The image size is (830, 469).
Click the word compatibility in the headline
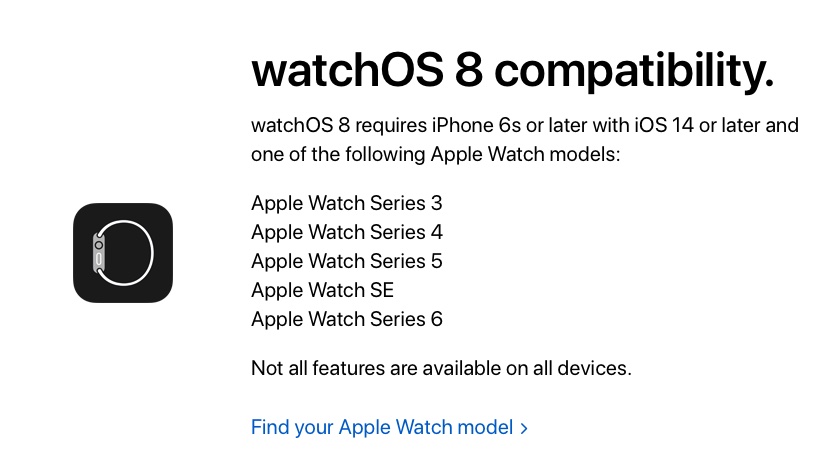pyautogui.click(x=634, y=72)
